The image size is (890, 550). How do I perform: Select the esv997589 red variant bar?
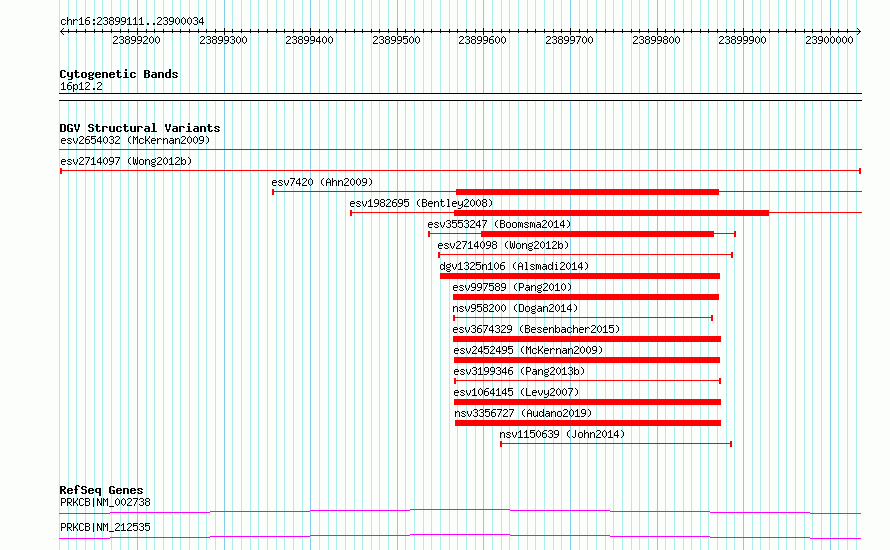[x=586, y=297]
